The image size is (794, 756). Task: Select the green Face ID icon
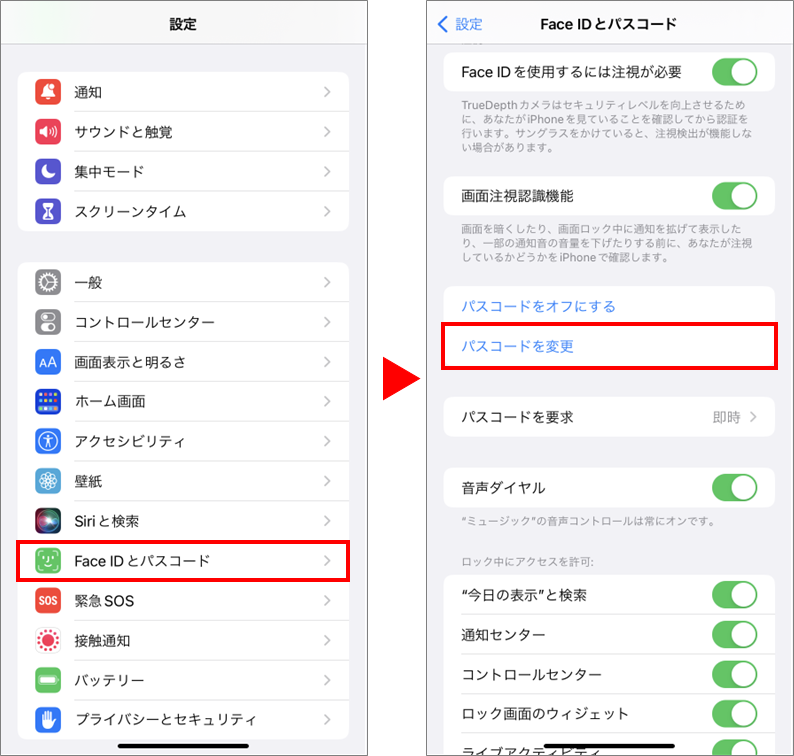pos(48,561)
